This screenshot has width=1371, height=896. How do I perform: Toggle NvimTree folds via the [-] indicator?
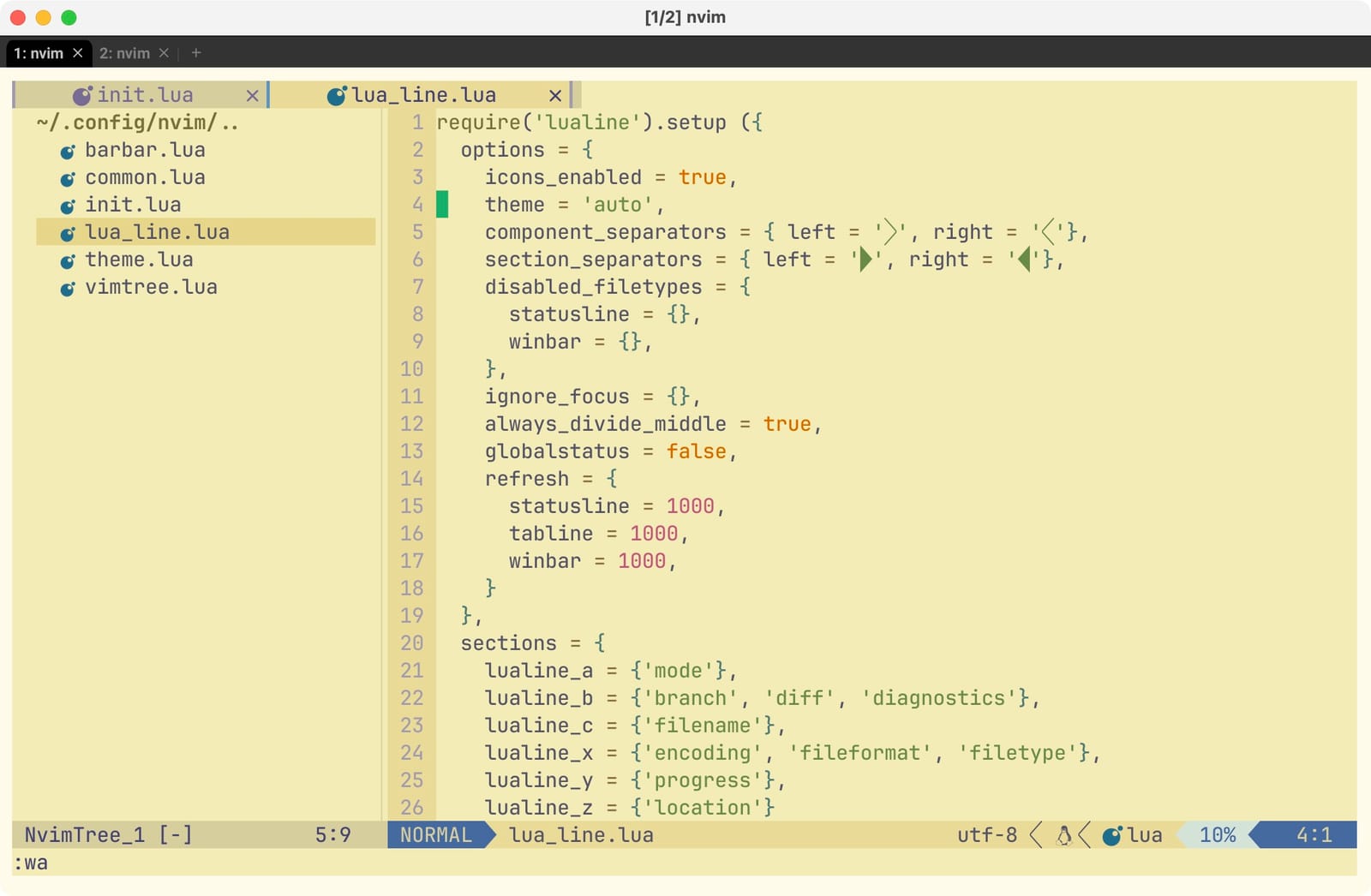[176, 834]
